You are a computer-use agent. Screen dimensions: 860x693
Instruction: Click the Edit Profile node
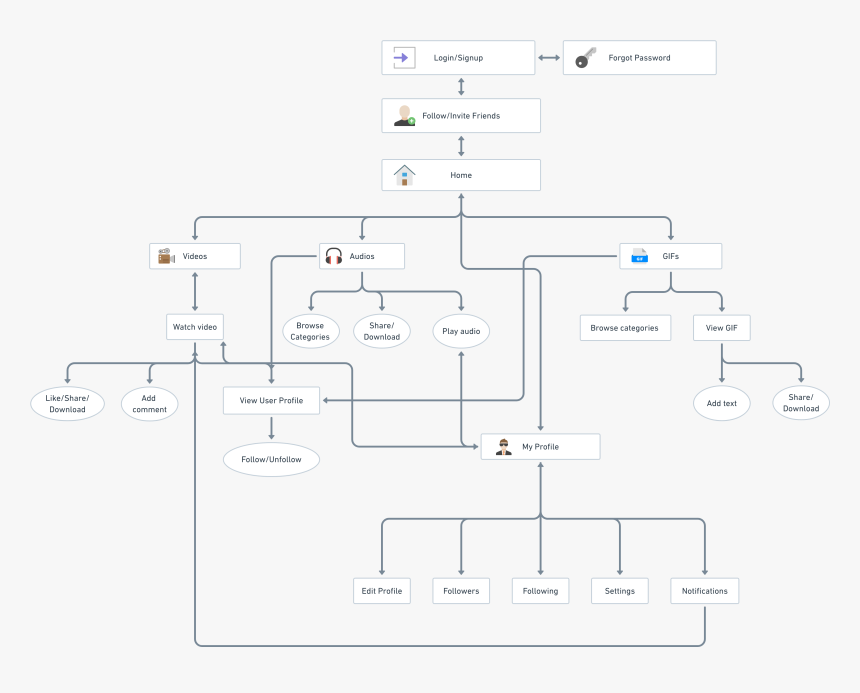pos(381,590)
